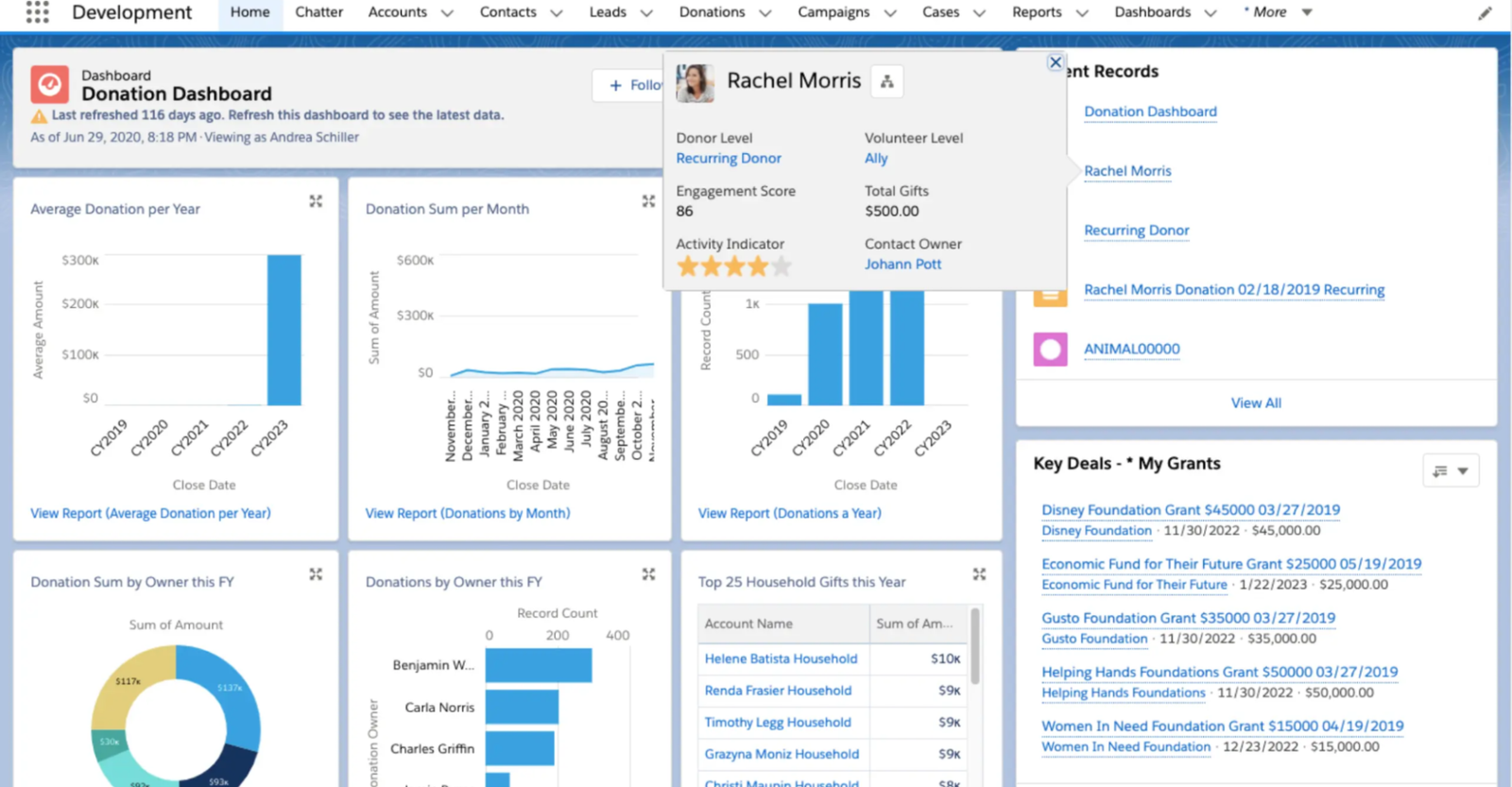Open the Accounts menu chevron
1512x787 pixels.
pyautogui.click(x=447, y=13)
